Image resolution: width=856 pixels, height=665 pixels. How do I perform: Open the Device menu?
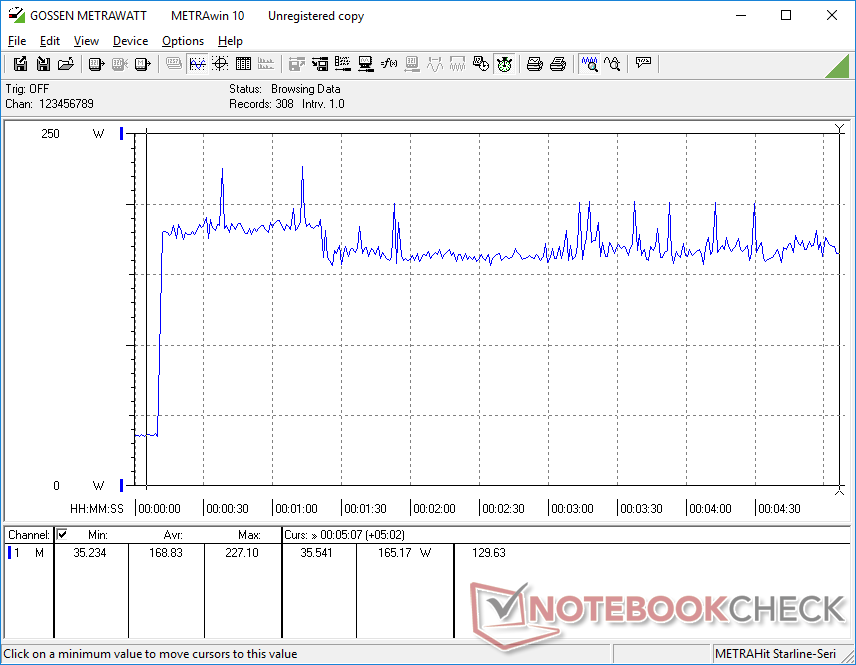point(130,41)
